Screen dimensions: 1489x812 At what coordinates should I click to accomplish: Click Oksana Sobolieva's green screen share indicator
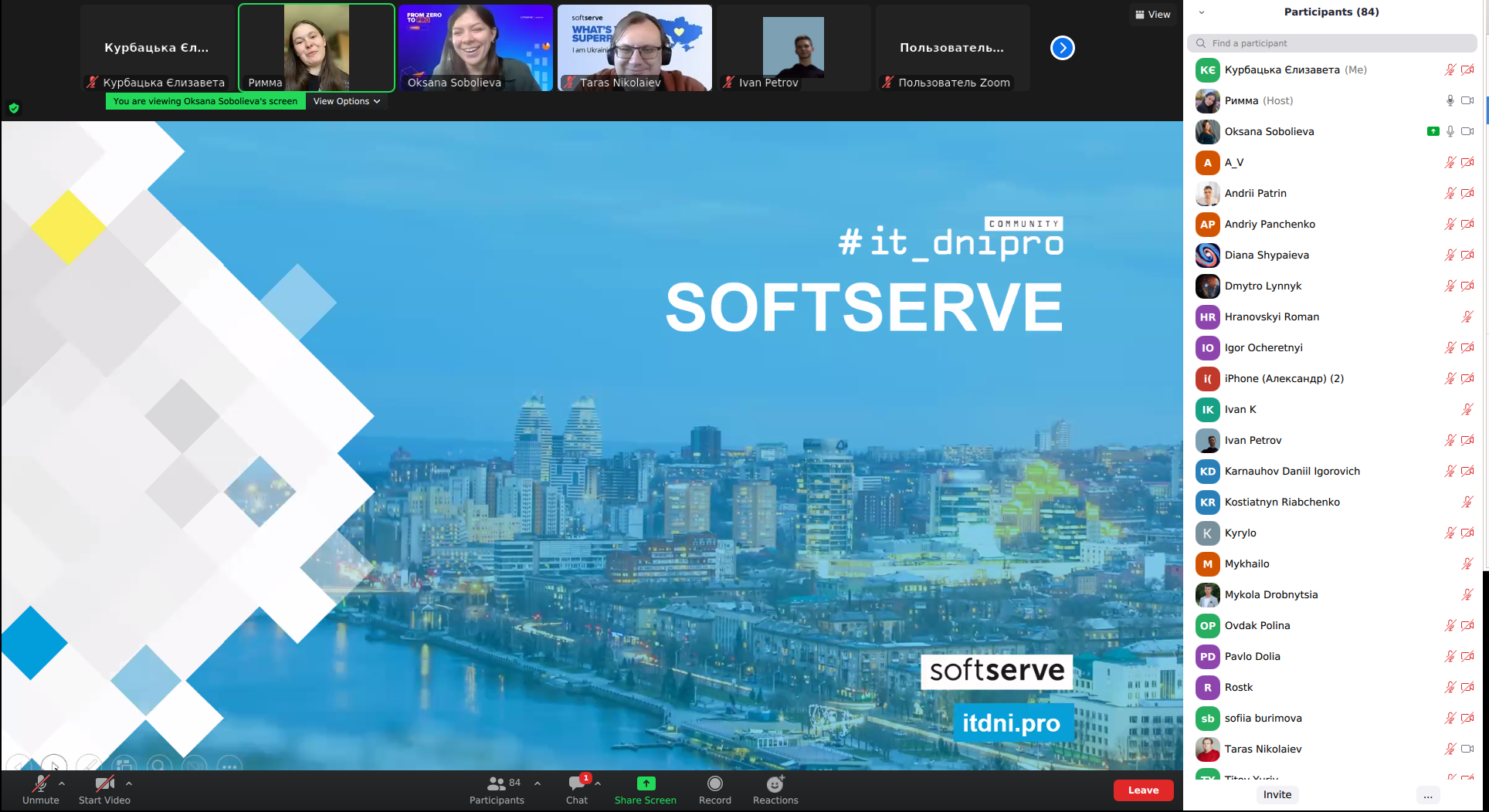point(1433,131)
